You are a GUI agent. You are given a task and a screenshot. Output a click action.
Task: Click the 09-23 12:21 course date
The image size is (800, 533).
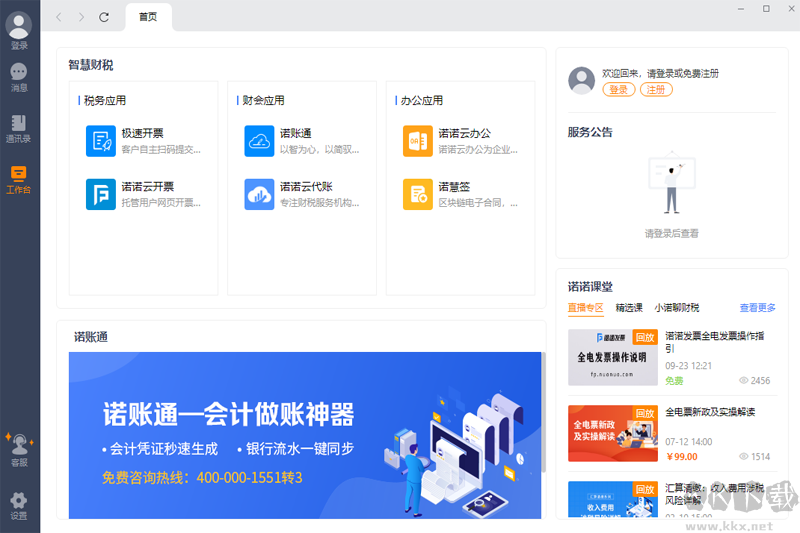pos(688,366)
